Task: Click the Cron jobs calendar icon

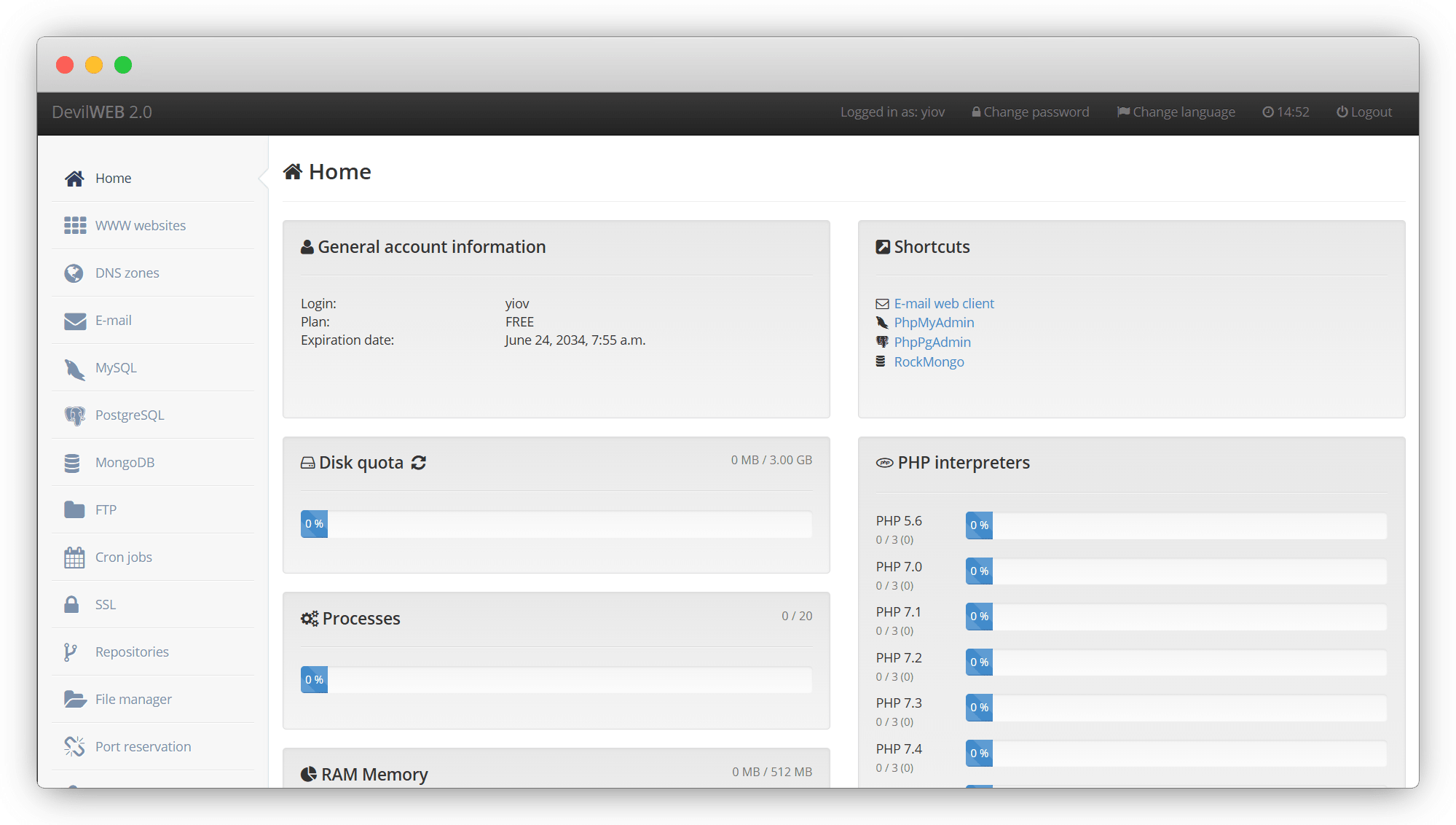Action: click(x=74, y=558)
